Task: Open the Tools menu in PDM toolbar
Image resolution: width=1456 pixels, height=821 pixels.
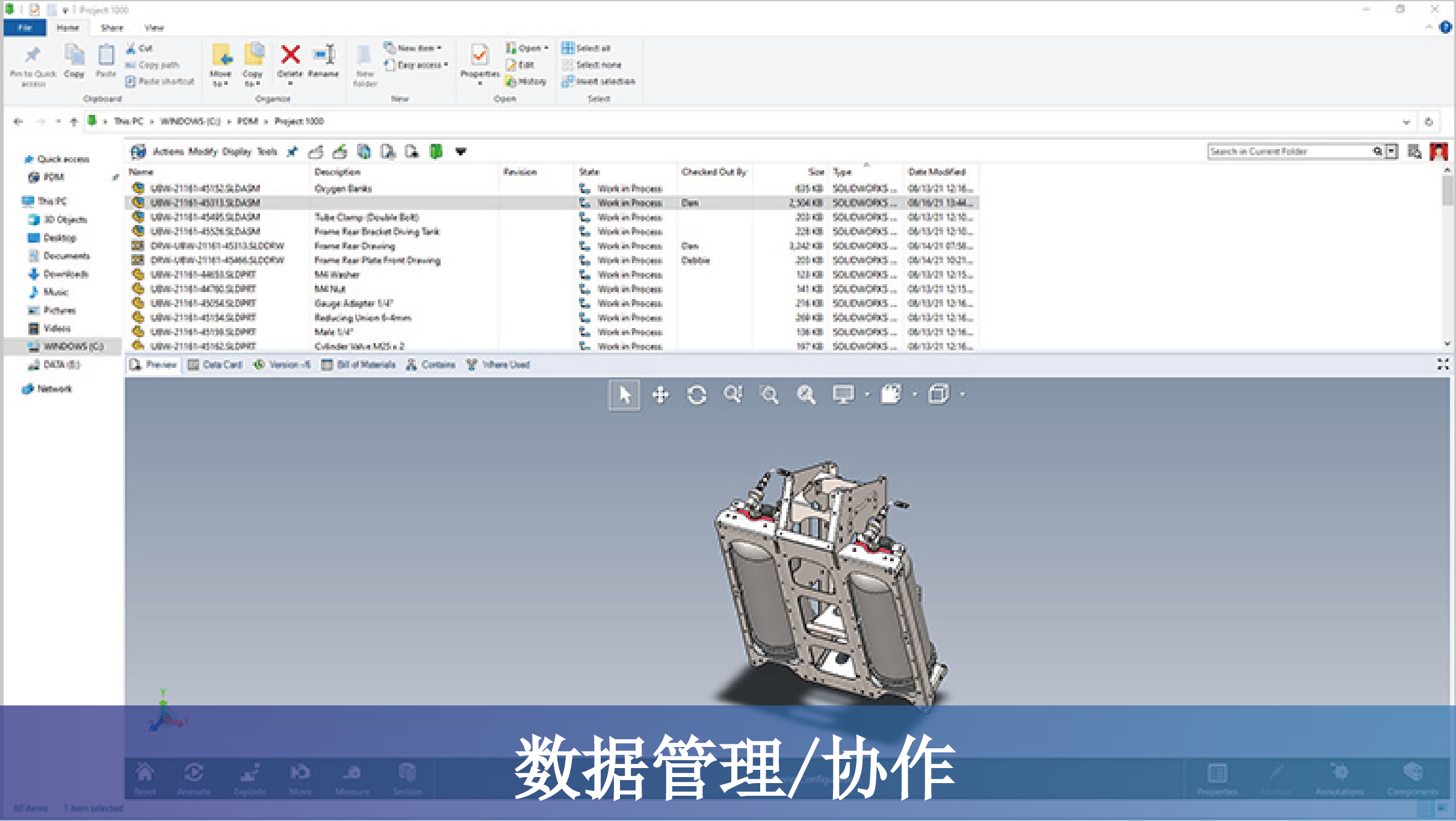Action: 267,152
